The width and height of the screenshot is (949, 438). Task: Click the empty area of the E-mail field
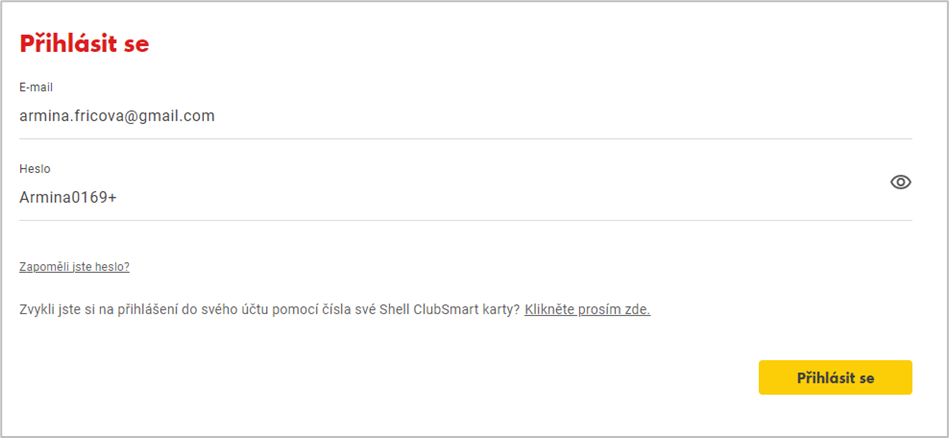tap(563, 116)
